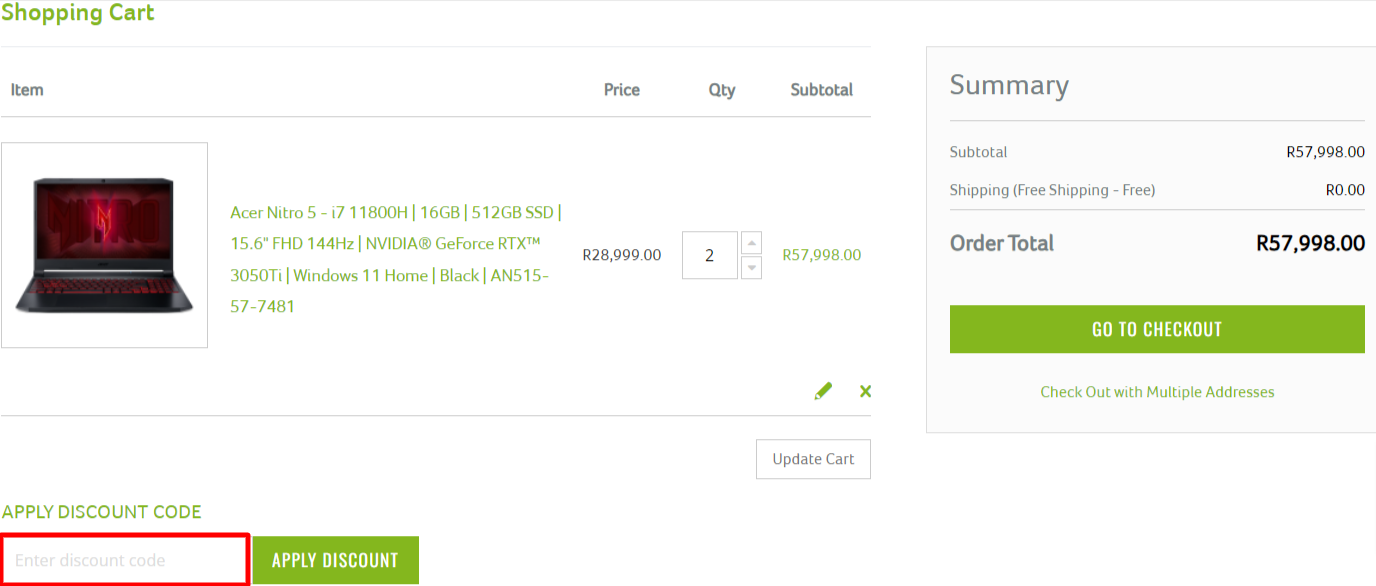Image resolution: width=1376 pixels, height=586 pixels.
Task: Select the quantity input box
Action: coord(709,255)
